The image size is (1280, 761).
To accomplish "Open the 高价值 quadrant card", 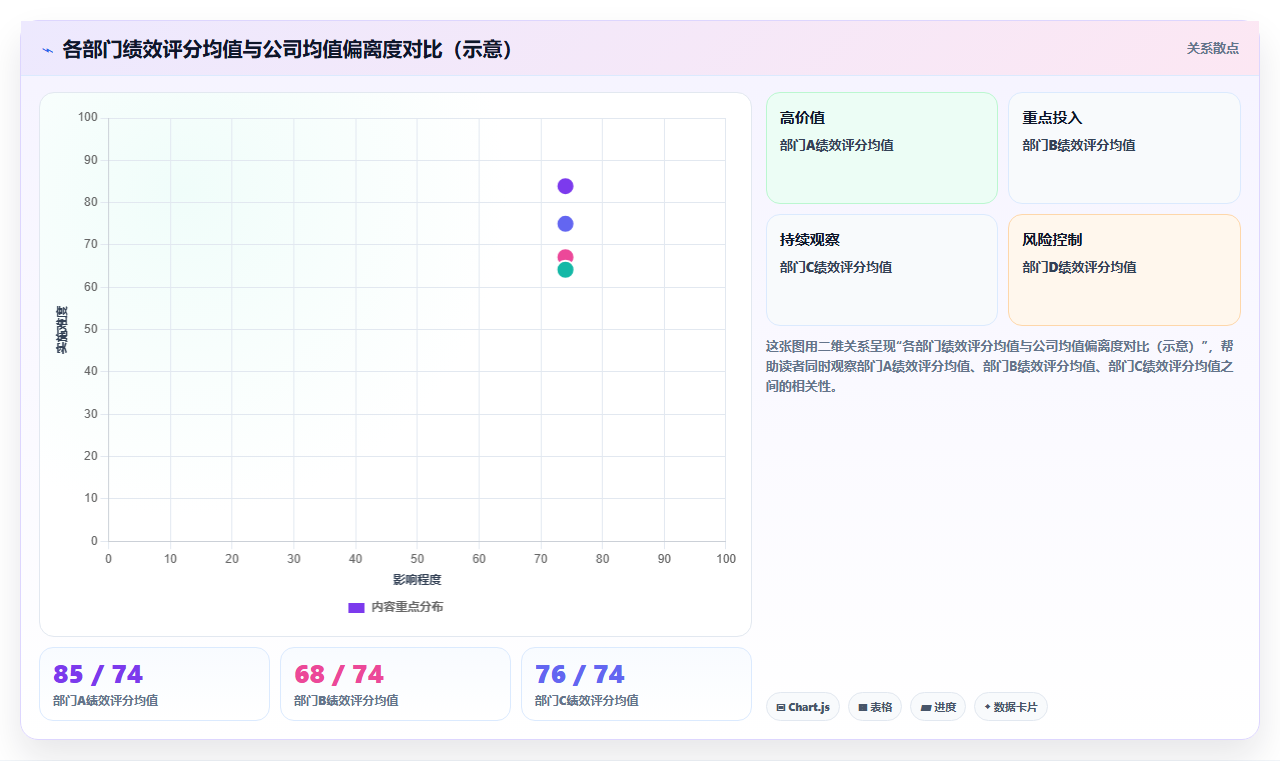I will 882,148.
